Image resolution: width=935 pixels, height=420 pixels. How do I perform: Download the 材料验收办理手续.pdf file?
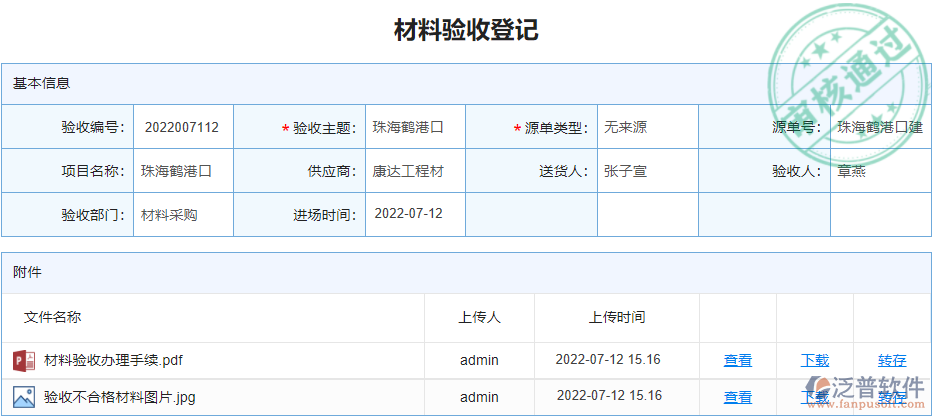click(815, 361)
